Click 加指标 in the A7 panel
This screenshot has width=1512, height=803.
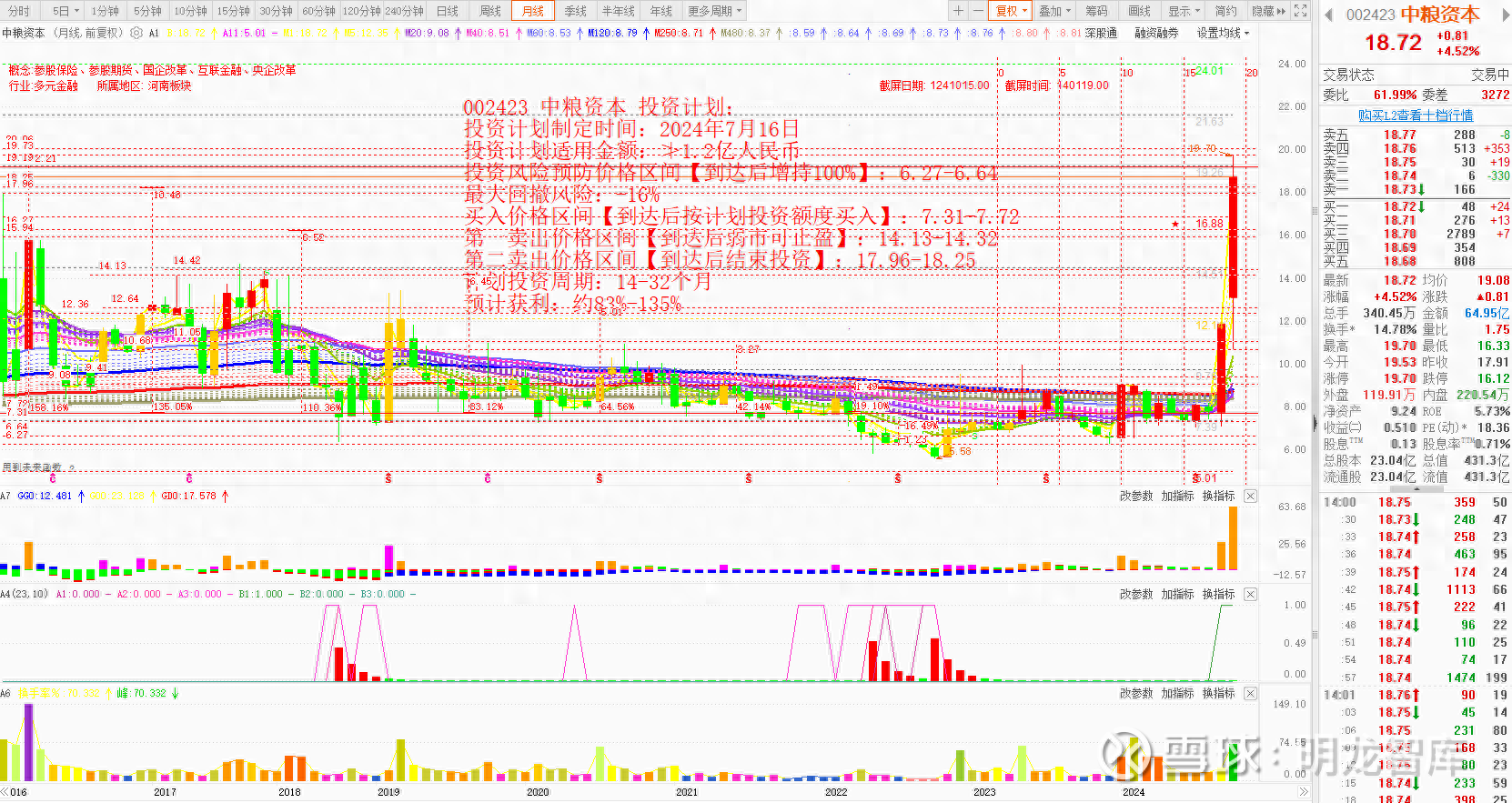1177,496
